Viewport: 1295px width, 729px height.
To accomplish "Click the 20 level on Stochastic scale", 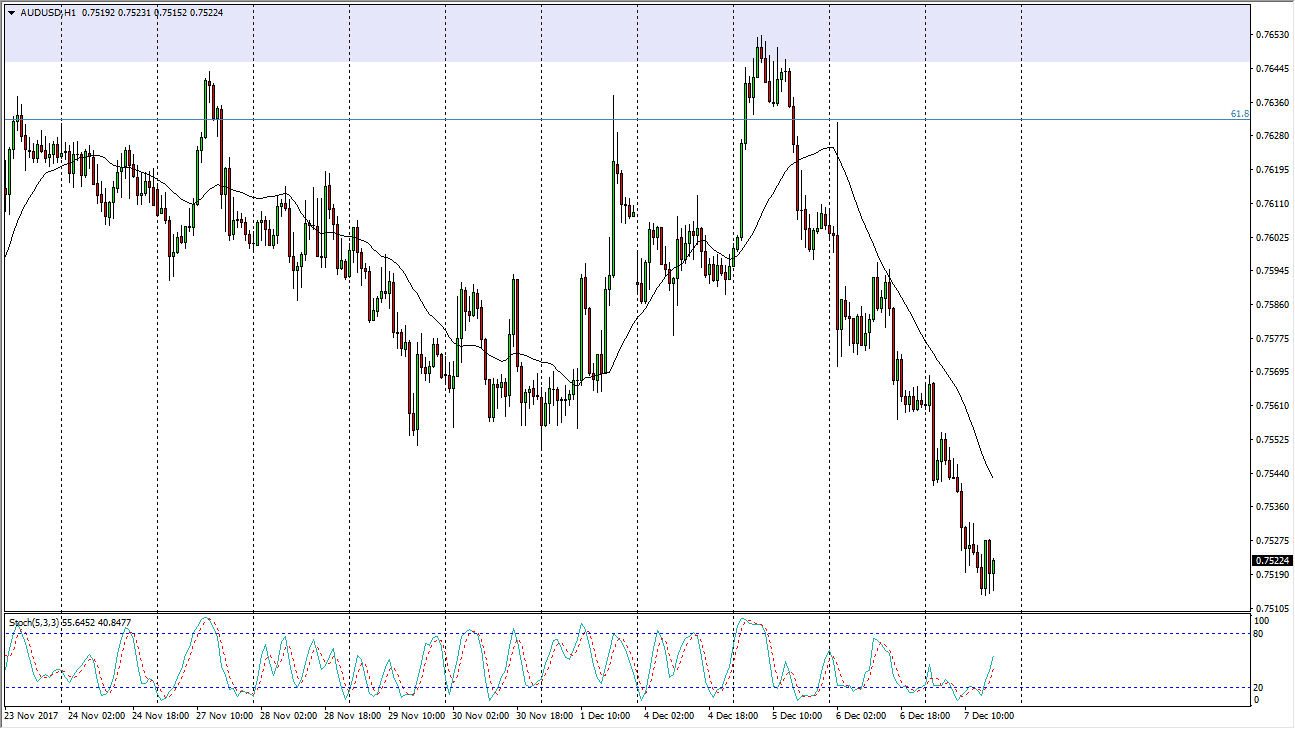I will [x=1260, y=687].
